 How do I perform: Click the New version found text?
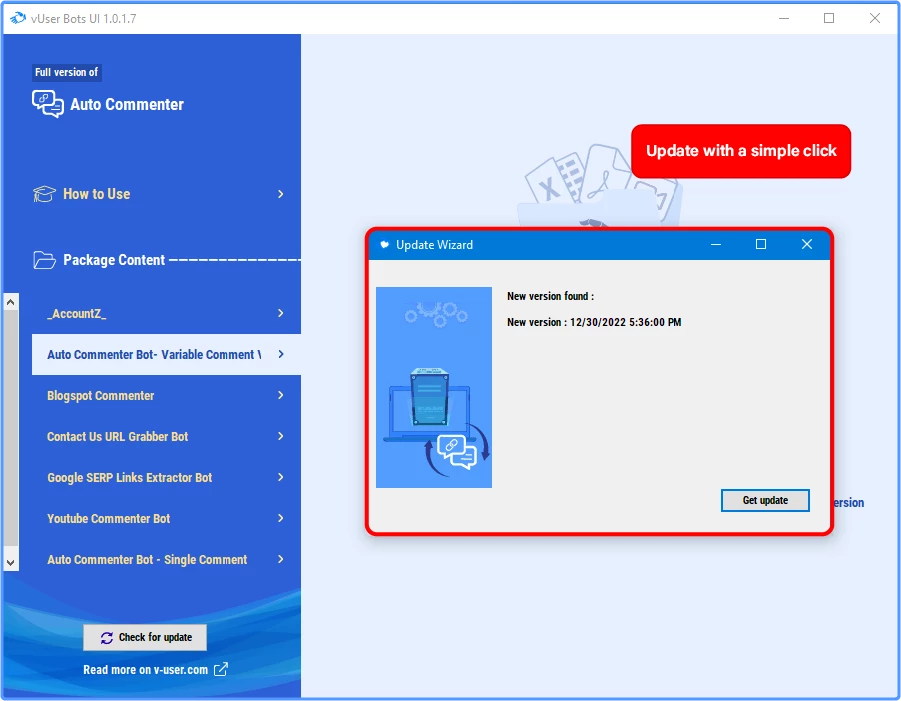550,296
